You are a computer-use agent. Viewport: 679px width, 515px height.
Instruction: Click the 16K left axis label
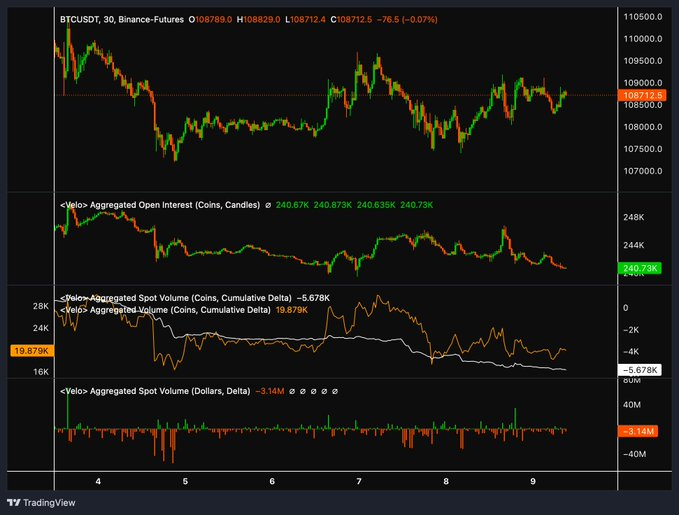41,372
